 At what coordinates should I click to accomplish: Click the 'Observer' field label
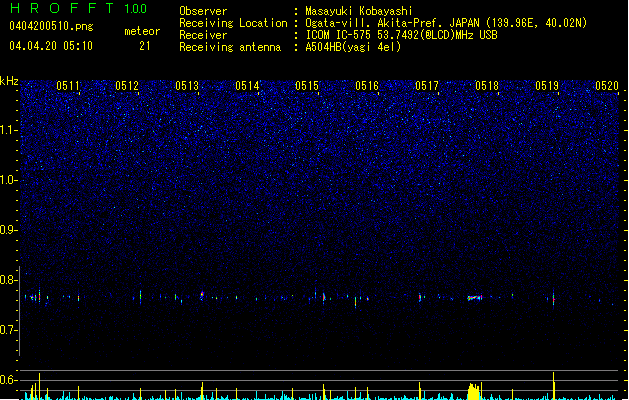point(203,11)
